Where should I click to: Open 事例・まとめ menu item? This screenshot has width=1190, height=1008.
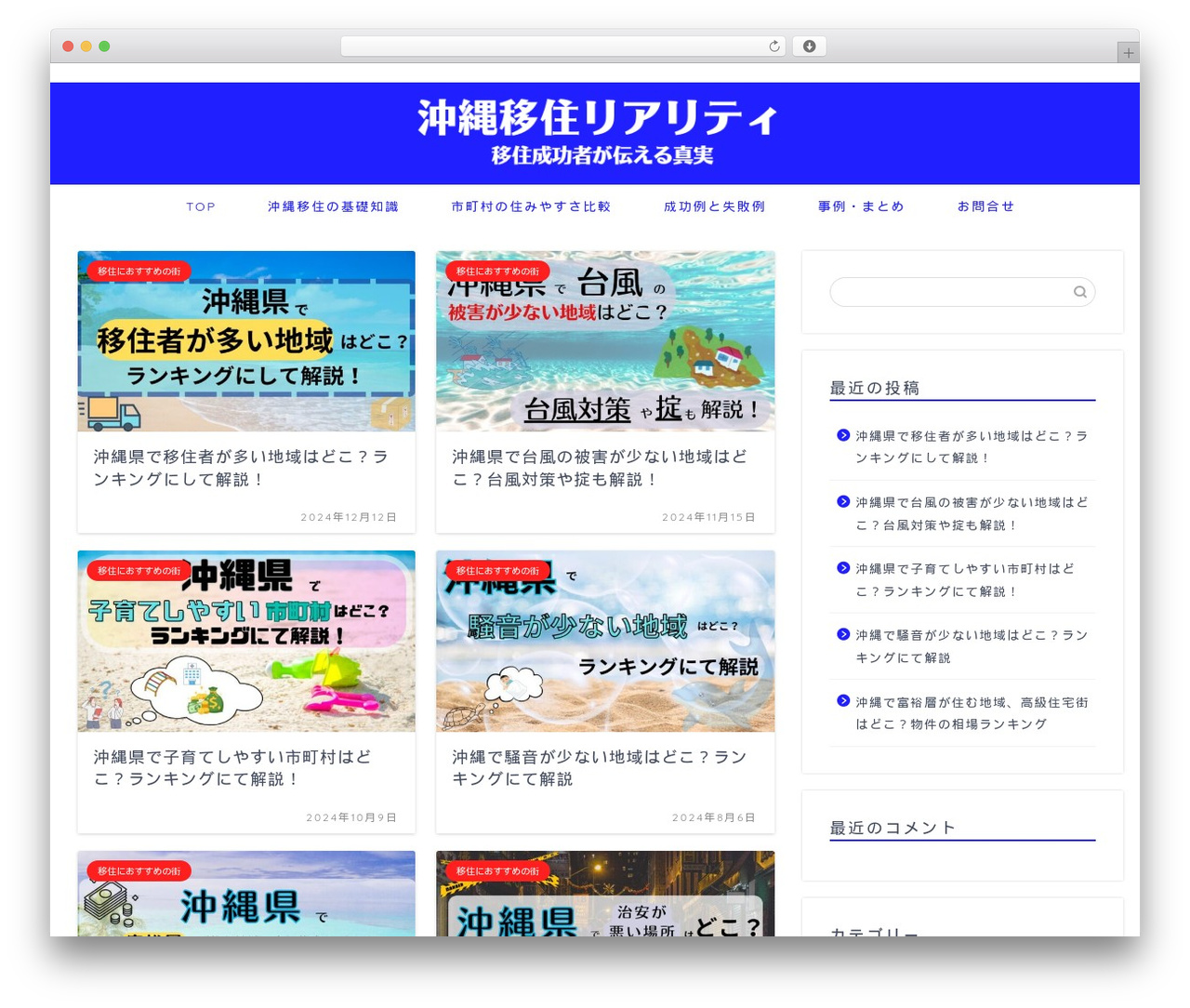tap(861, 206)
